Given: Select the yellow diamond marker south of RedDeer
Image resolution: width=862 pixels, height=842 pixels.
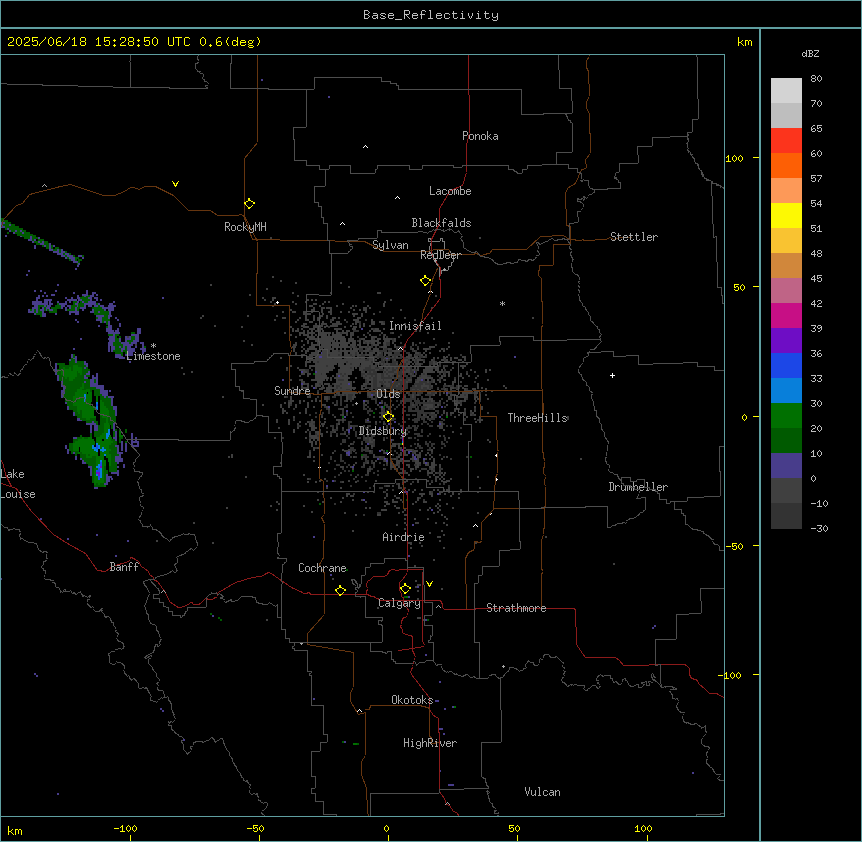Looking at the screenshot, I should [x=426, y=281].
